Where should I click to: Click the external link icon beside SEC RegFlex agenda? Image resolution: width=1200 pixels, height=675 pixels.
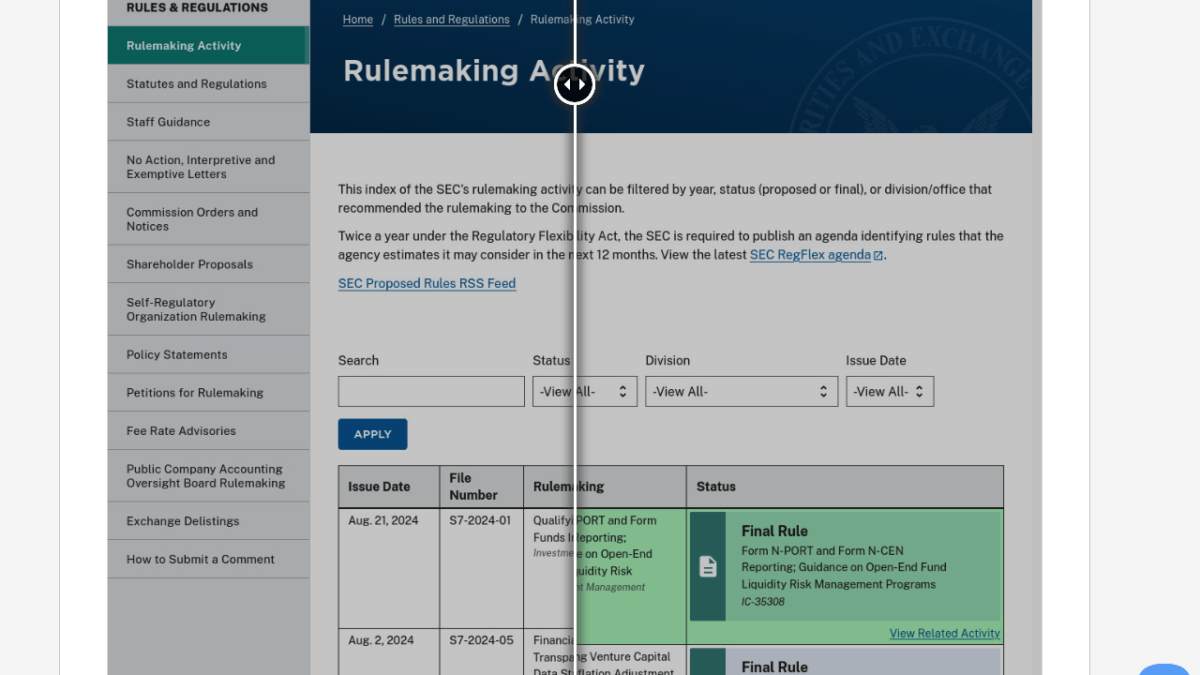click(x=878, y=256)
